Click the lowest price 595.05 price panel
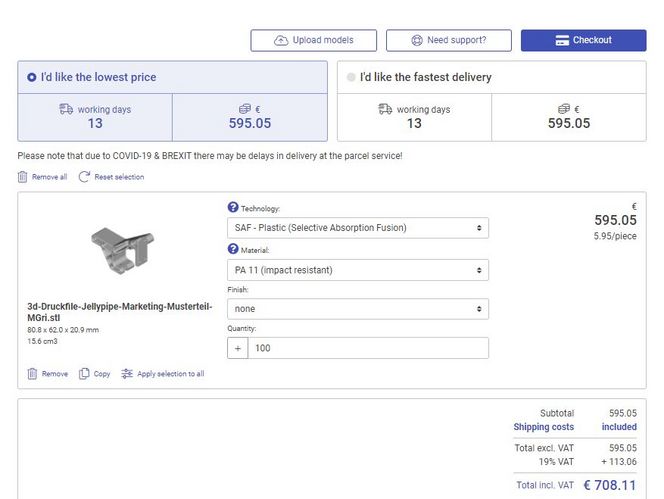 pos(249,117)
